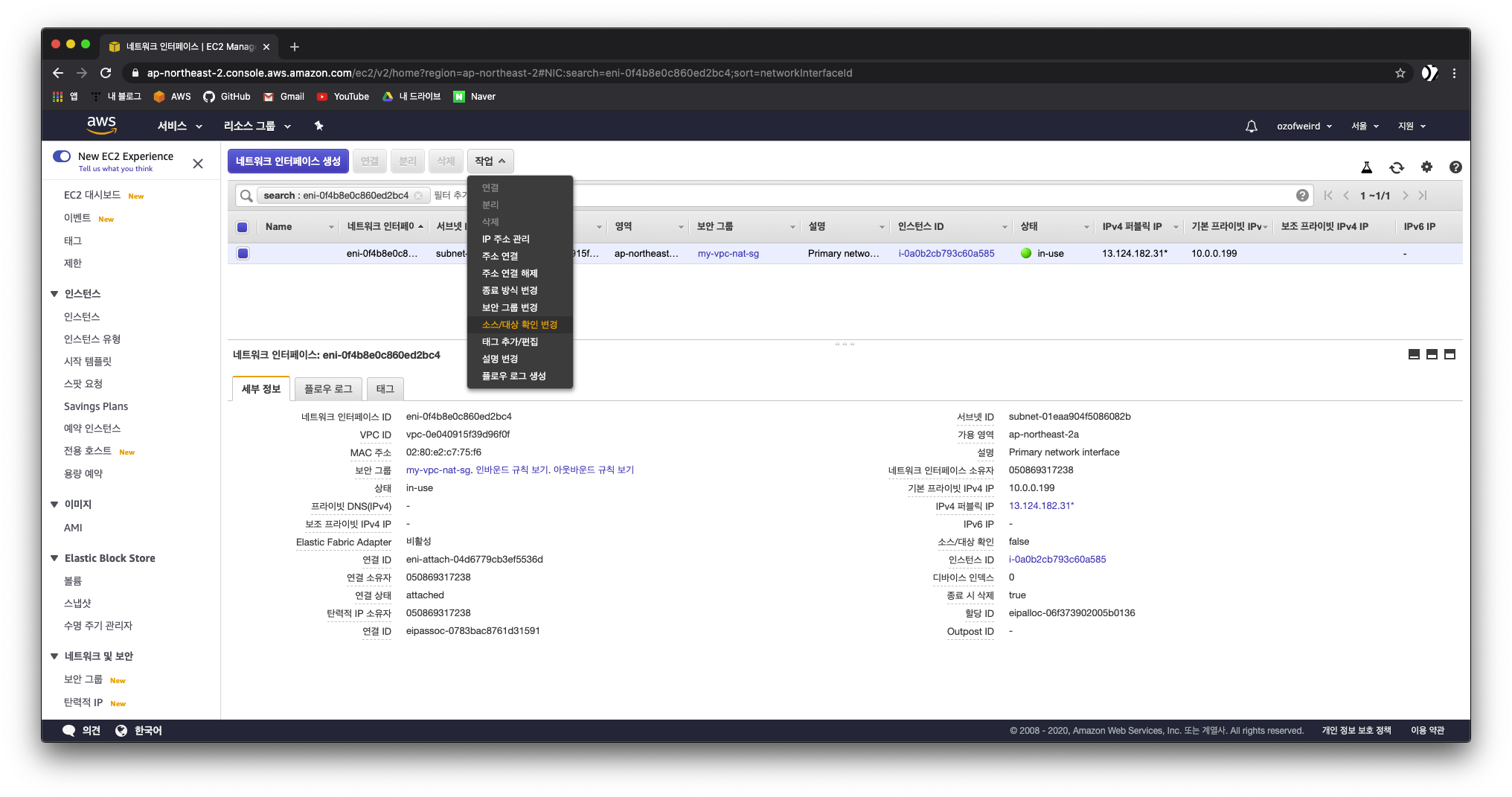Go to previous results page
The image size is (1512, 797).
[x=1346, y=196]
